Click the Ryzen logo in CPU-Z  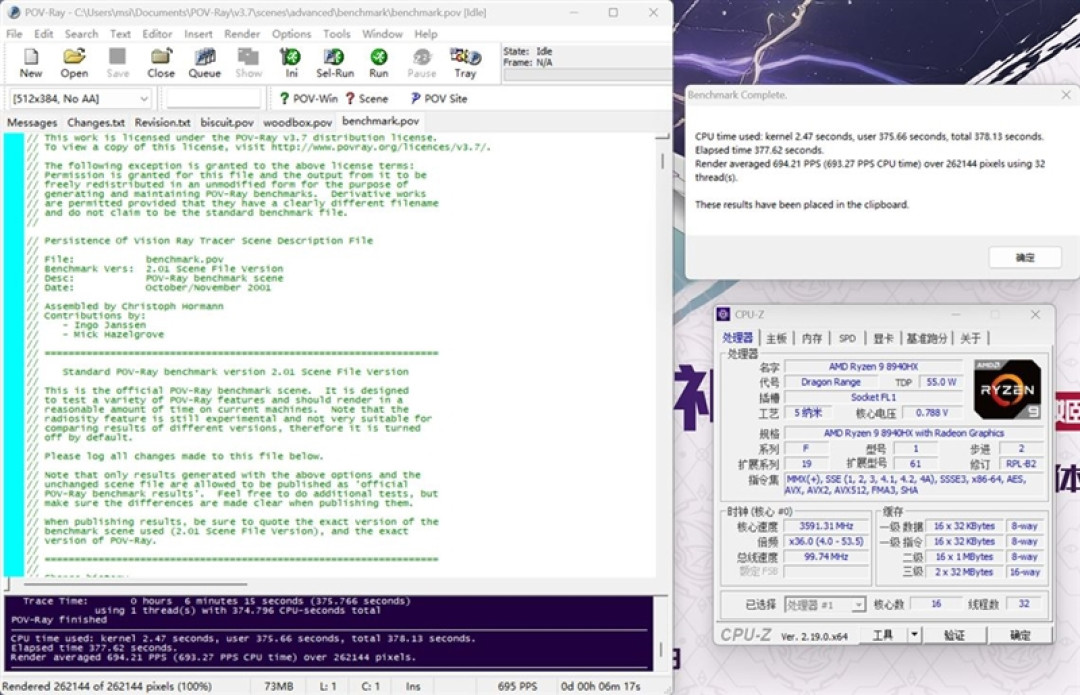click(x=1007, y=389)
